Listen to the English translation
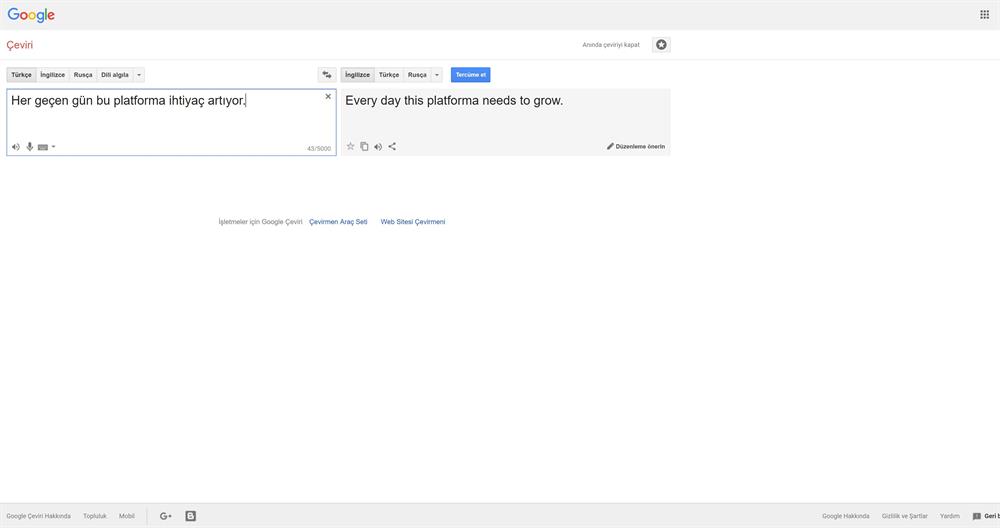 (x=378, y=146)
